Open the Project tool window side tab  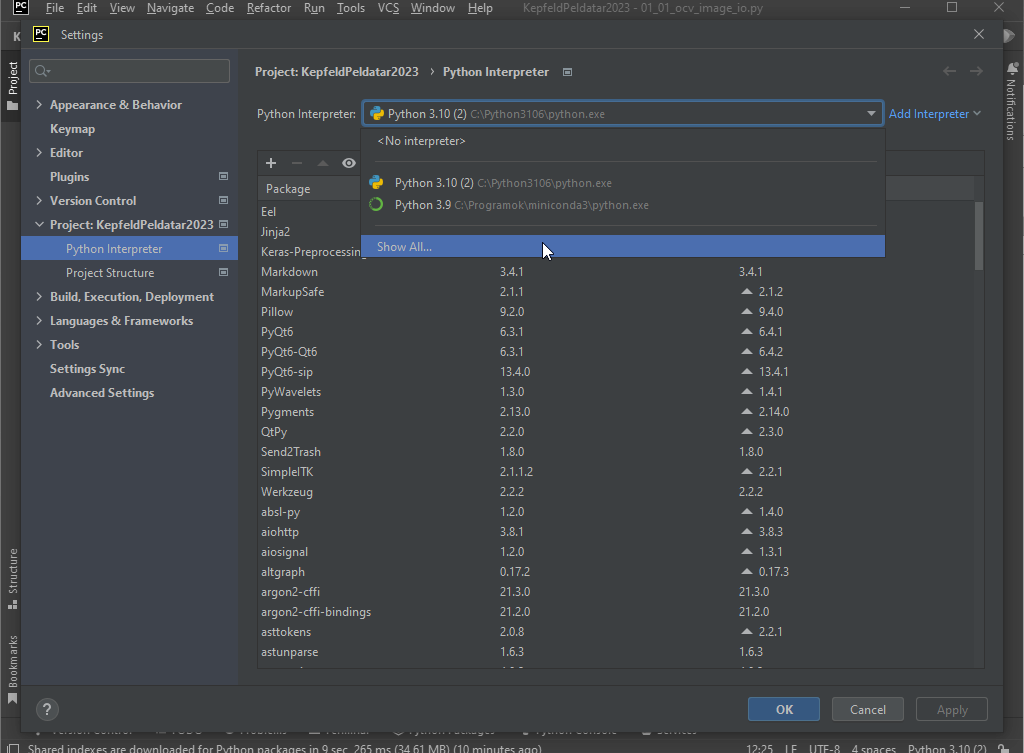[12, 86]
